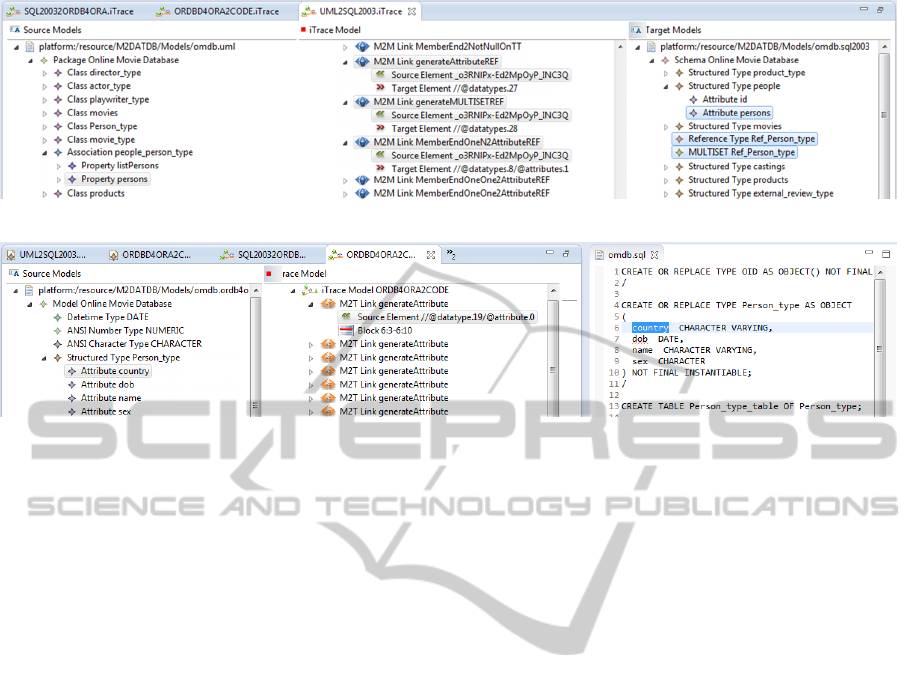Click the M2M Link generateMULTISETREF icon
This screenshot has height=690, width=915.
362,102
